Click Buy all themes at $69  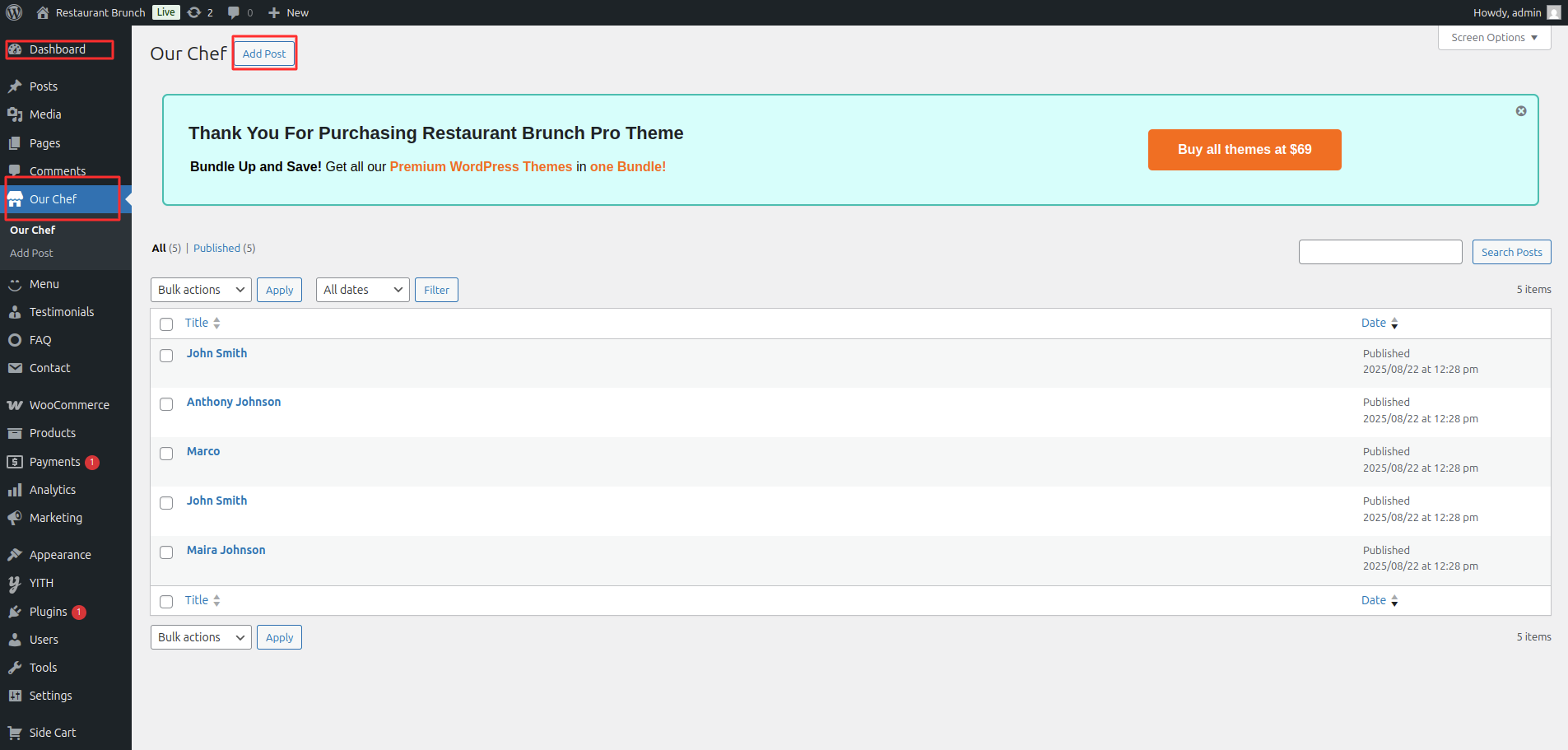[x=1245, y=150]
